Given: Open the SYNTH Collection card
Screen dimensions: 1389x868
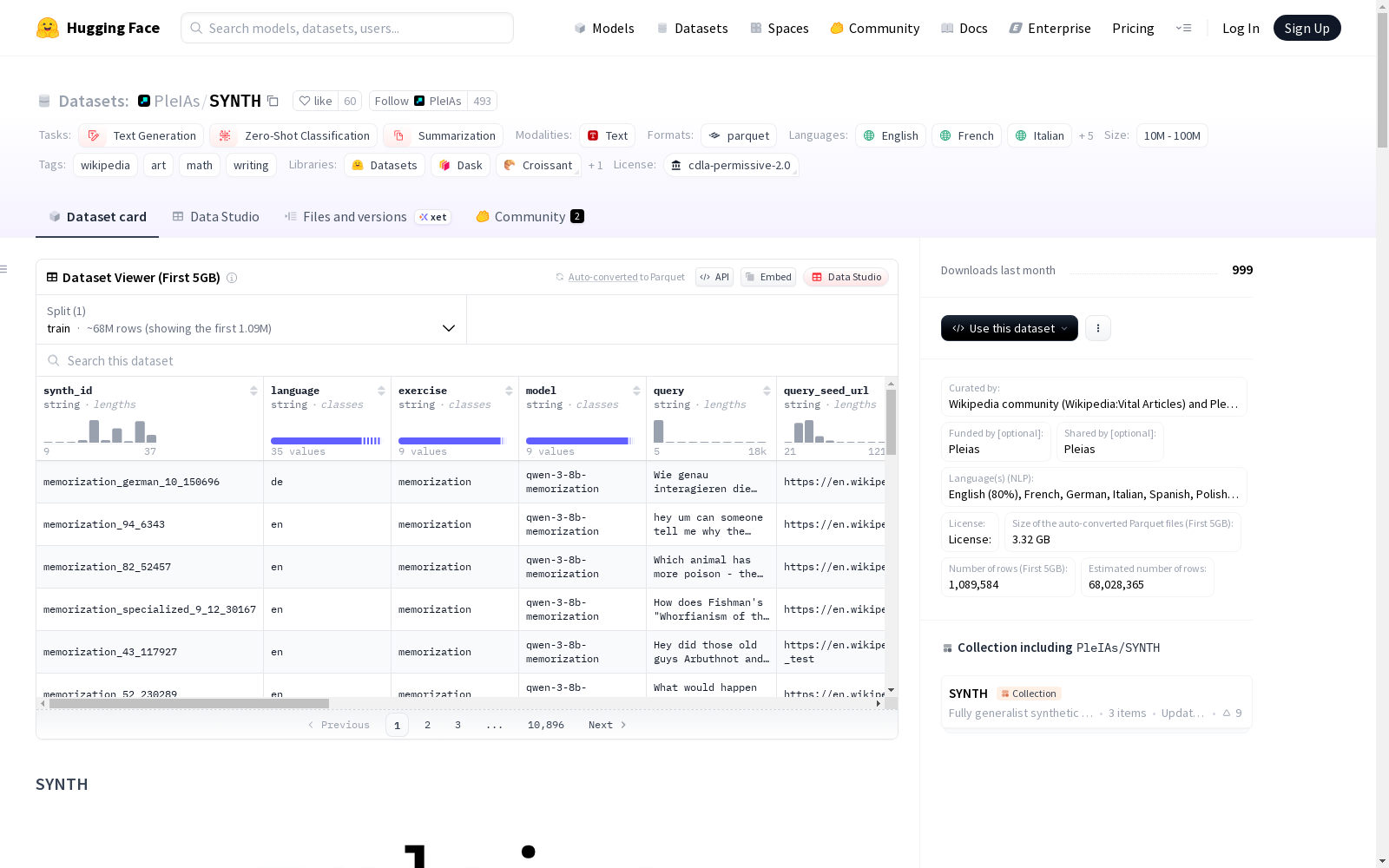Looking at the screenshot, I should coord(1096,704).
